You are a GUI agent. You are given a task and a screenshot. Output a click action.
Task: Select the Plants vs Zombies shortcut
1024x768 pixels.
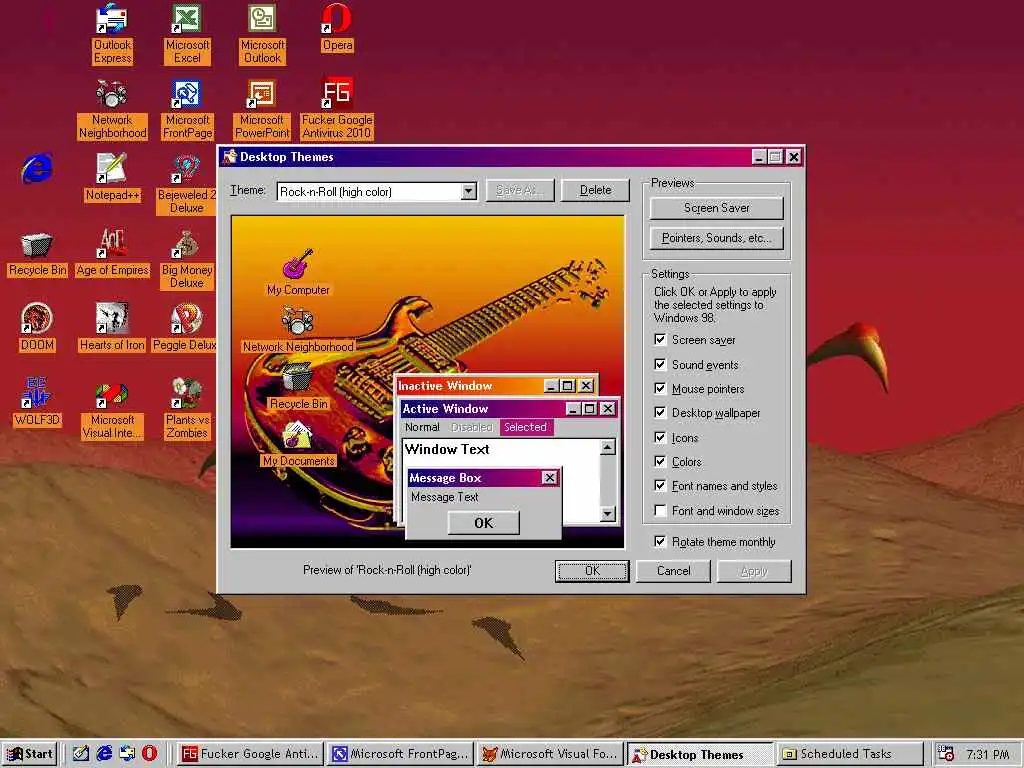(x=187, y=409)
